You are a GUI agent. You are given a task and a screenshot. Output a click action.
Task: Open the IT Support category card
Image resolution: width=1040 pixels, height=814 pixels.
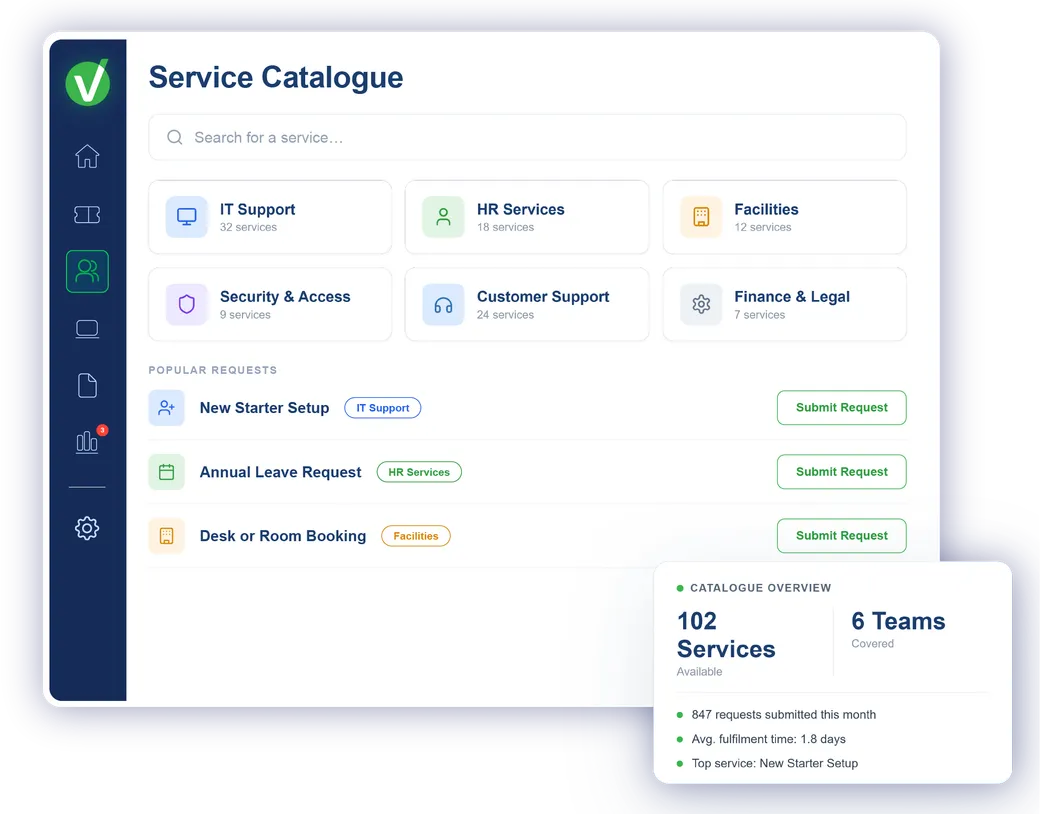270,217
